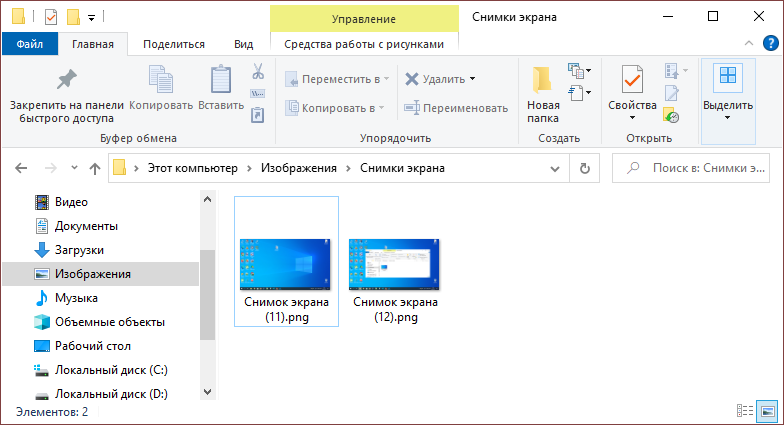Screen dimensions: 784x425
Task: Click the Вставить clipboard button
Action: tap(221, 88)
